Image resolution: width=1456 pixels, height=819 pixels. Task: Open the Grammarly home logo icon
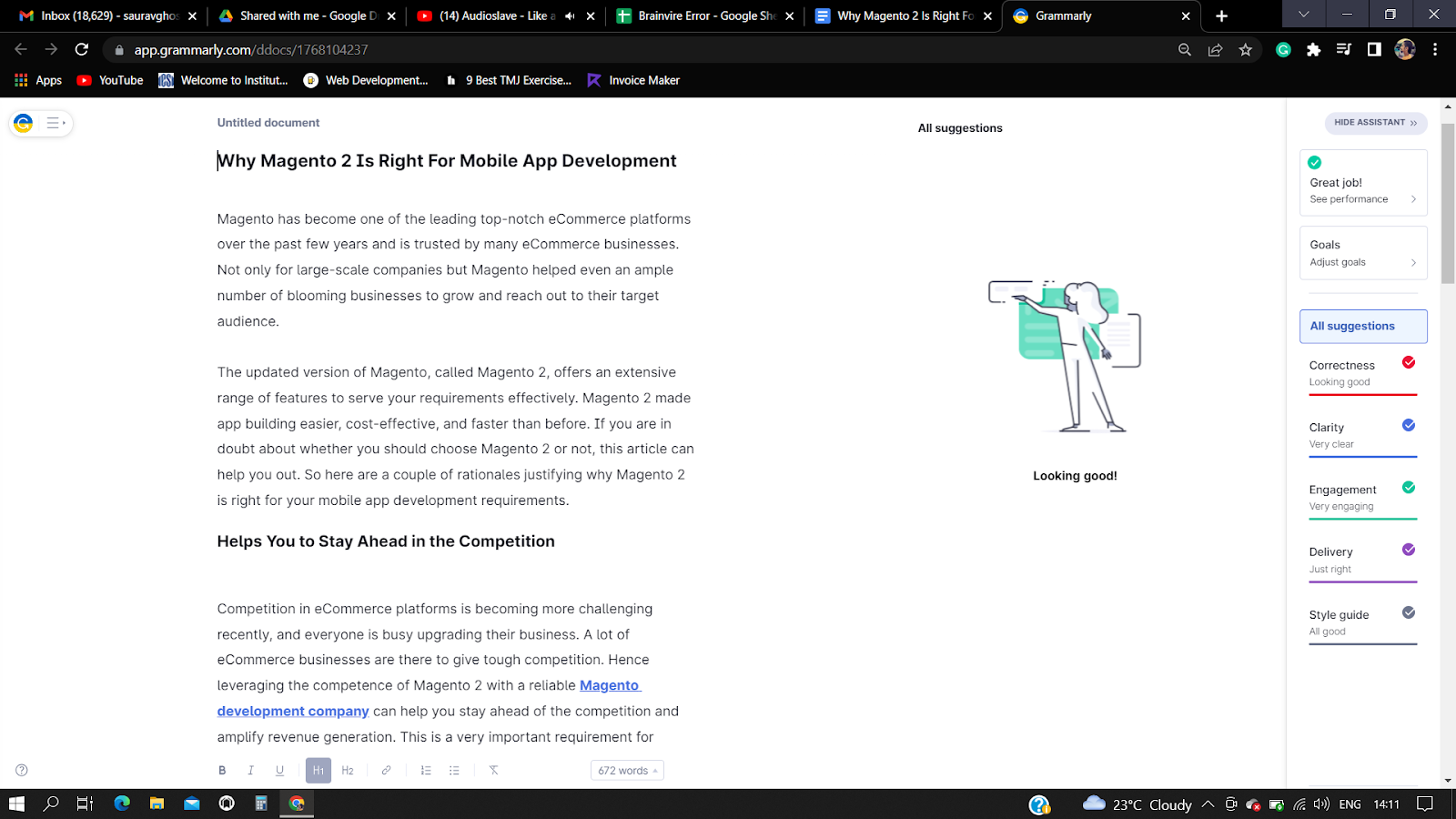(24, 123)
